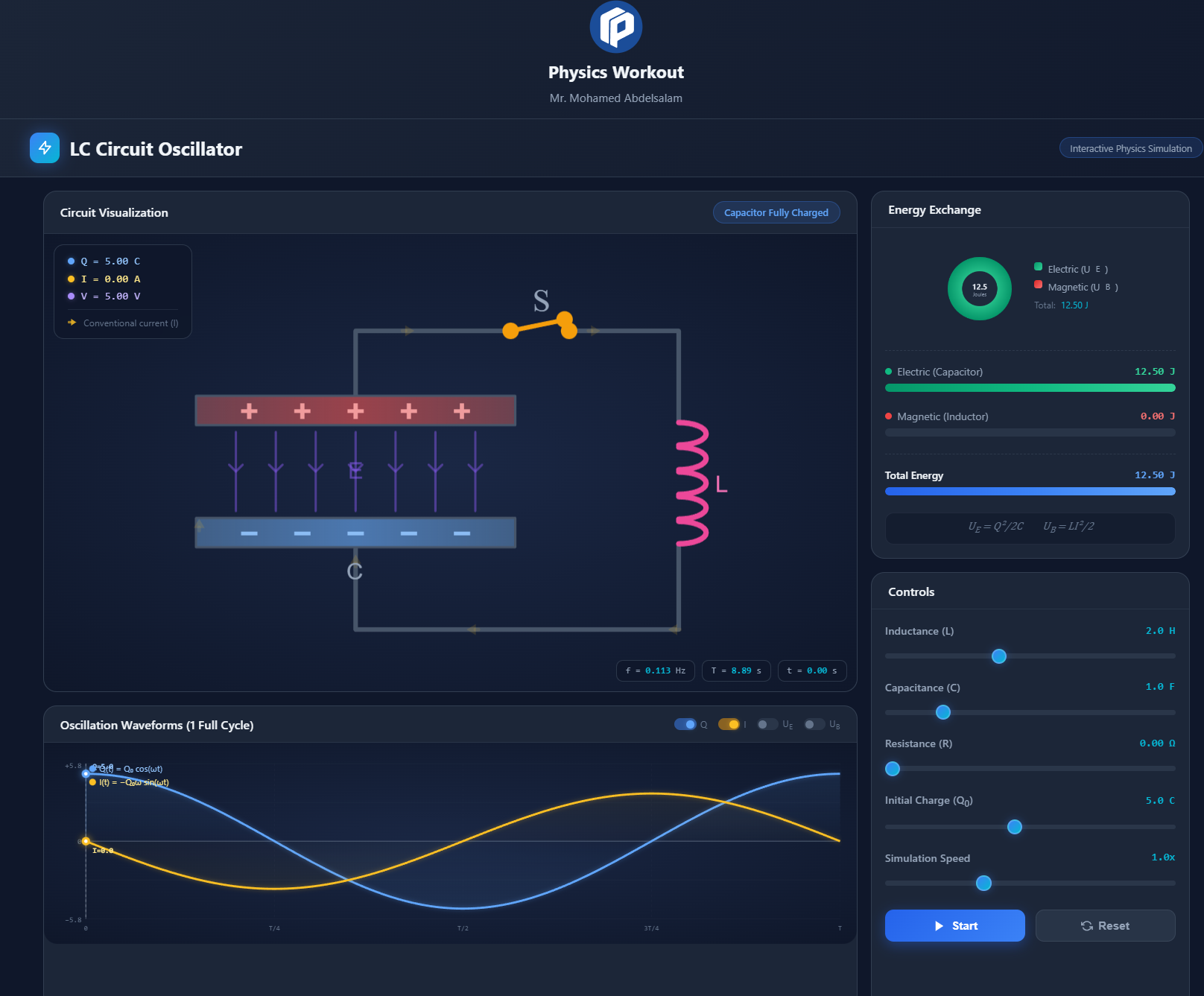This screenshot has height=996, width=1204.
Task: Click the positive red capacitor plate
Action: (355, 410)
